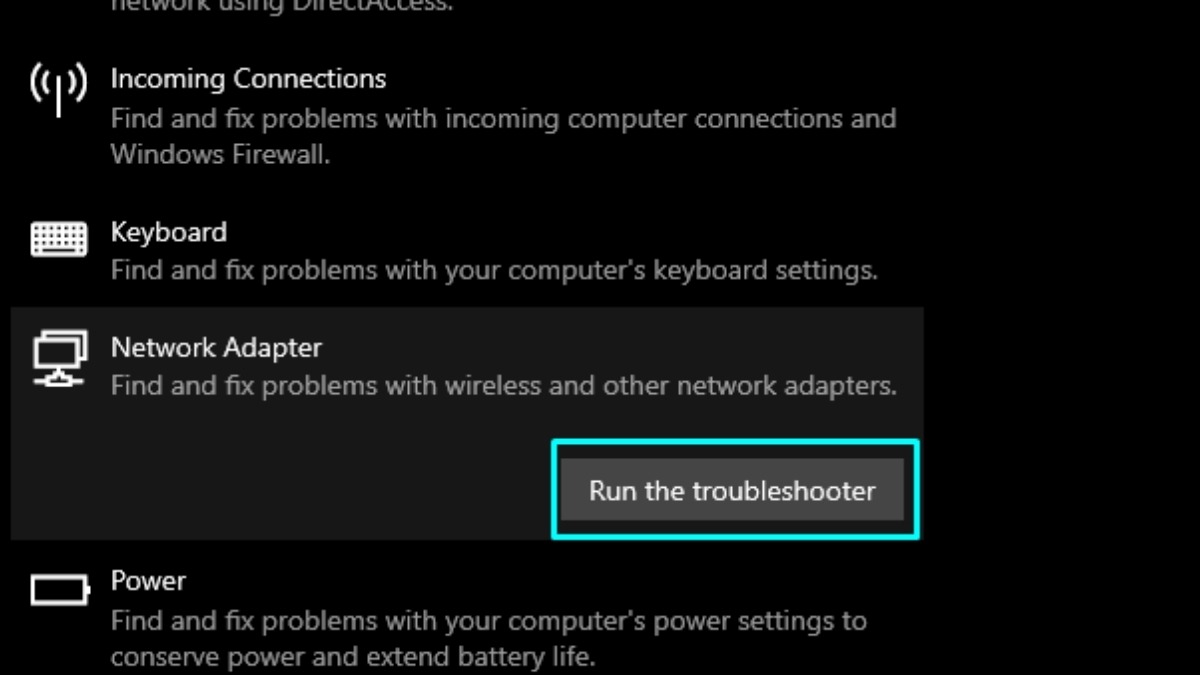The width and height of the screenshot is (1200, 675).
Task: Click empty area left of Run the troubleshooter
Action: (x=280, y=490)
